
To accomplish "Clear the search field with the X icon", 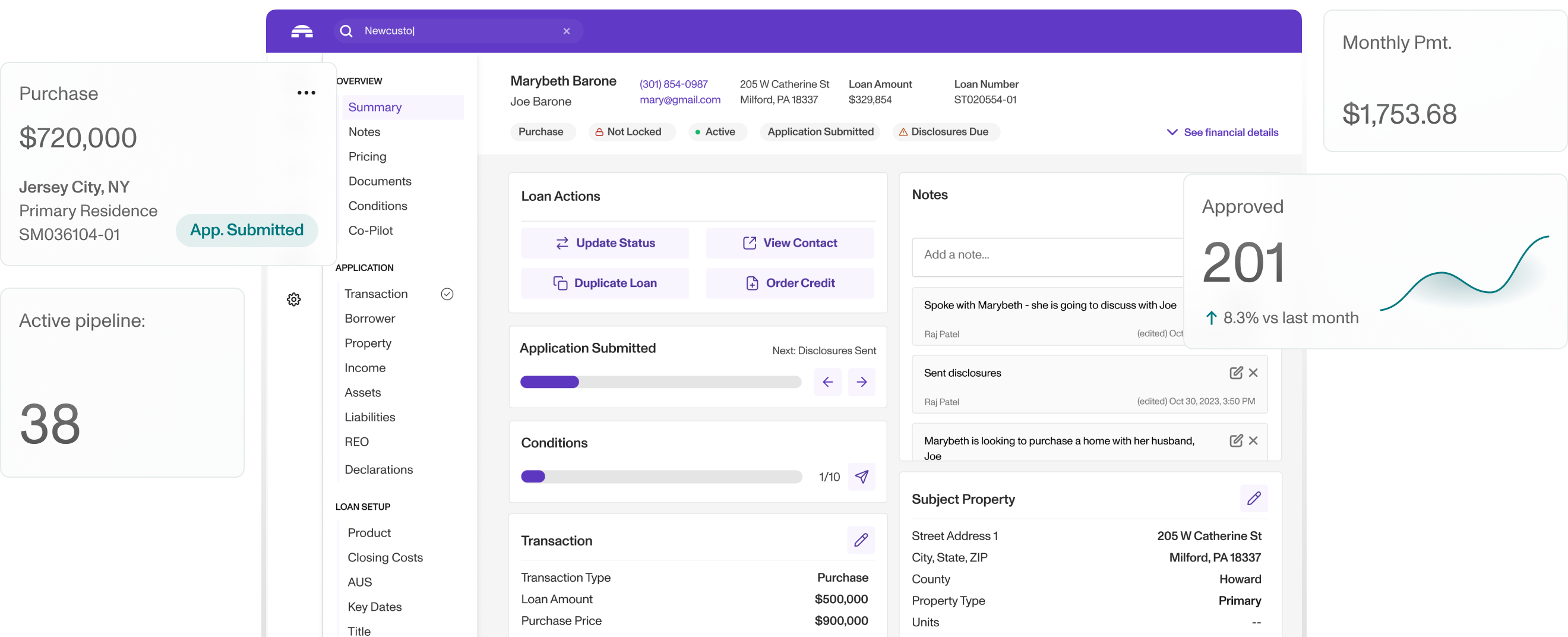I will coord(566,31).
